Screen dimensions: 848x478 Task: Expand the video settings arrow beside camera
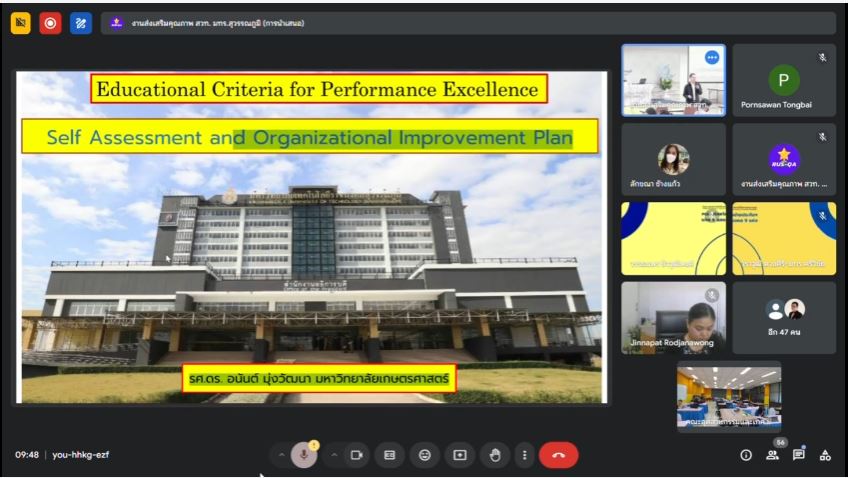(334, 455)
